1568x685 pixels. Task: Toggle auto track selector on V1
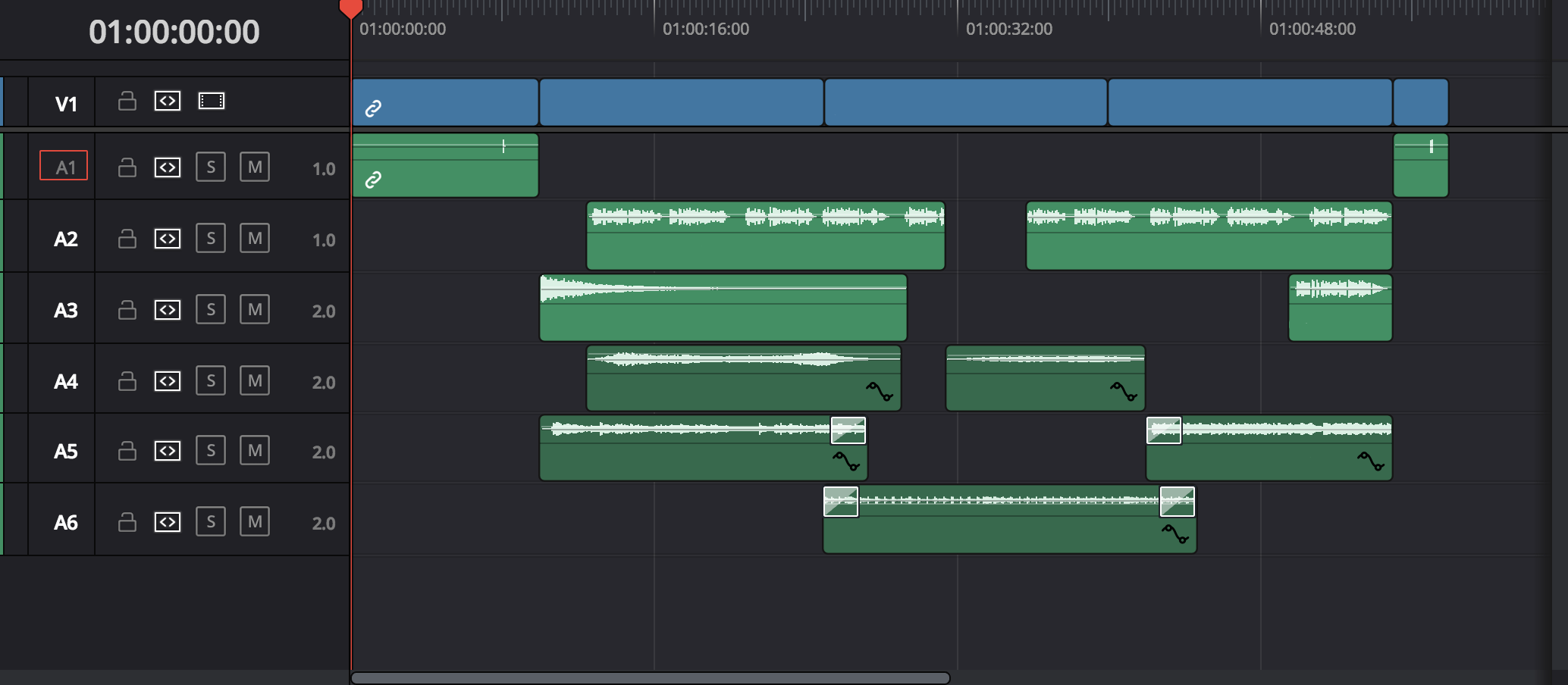pos(168,101)
